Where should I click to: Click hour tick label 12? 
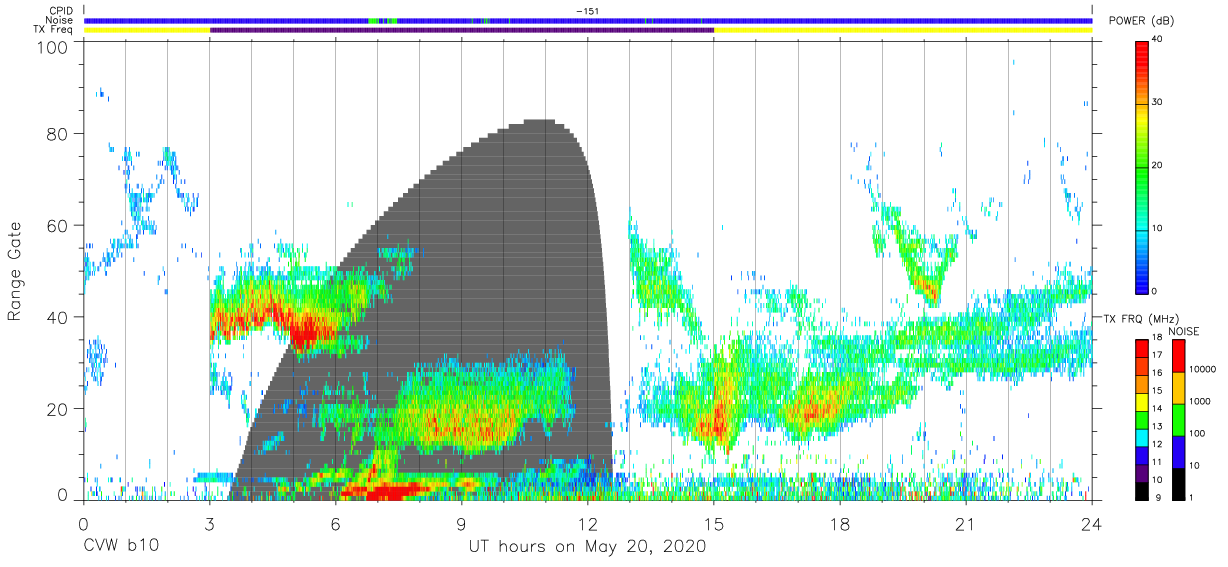coord(587,524)
